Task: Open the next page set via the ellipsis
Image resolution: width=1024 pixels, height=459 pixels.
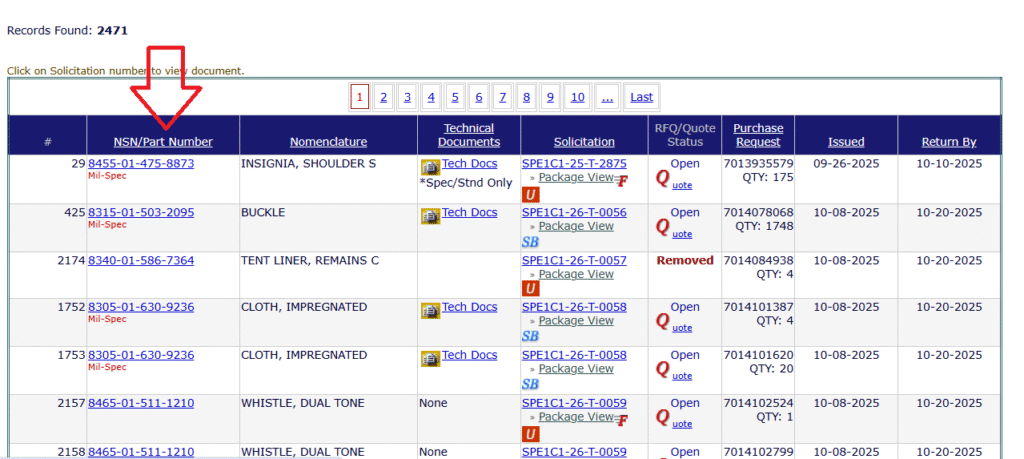Action: pyautogui.click(x=607, y=97)
